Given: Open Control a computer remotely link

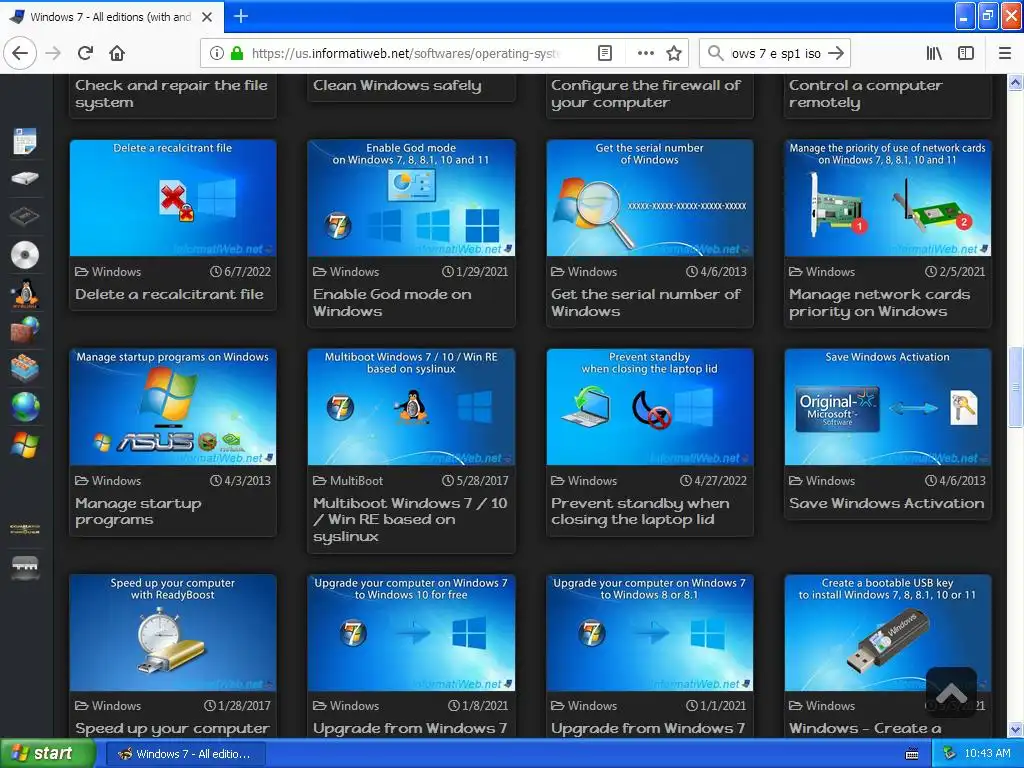Looking at the screenshot, I should point(865,94).
